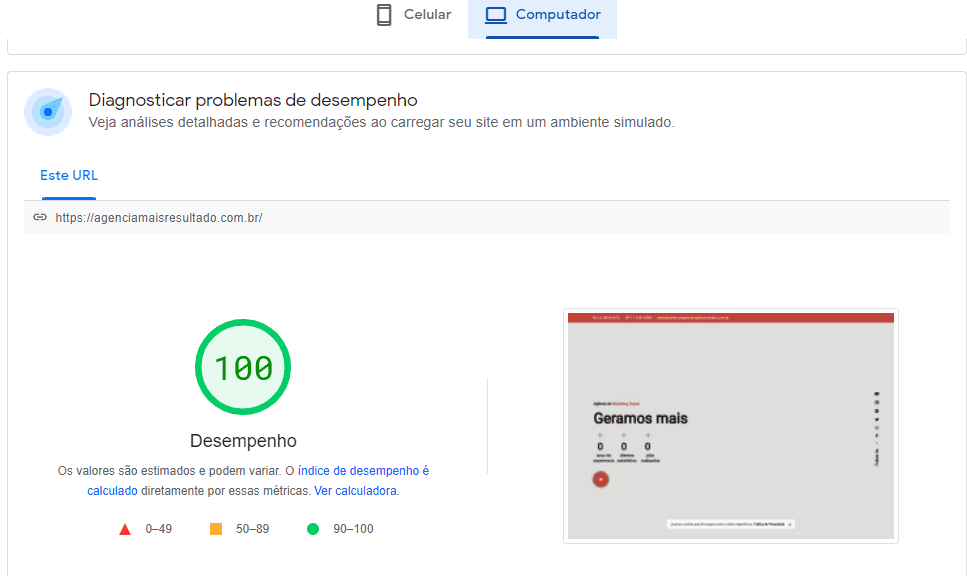967x576 pixels.
Task: Switch to the Celular tab
Action: [x=413, y=14]
